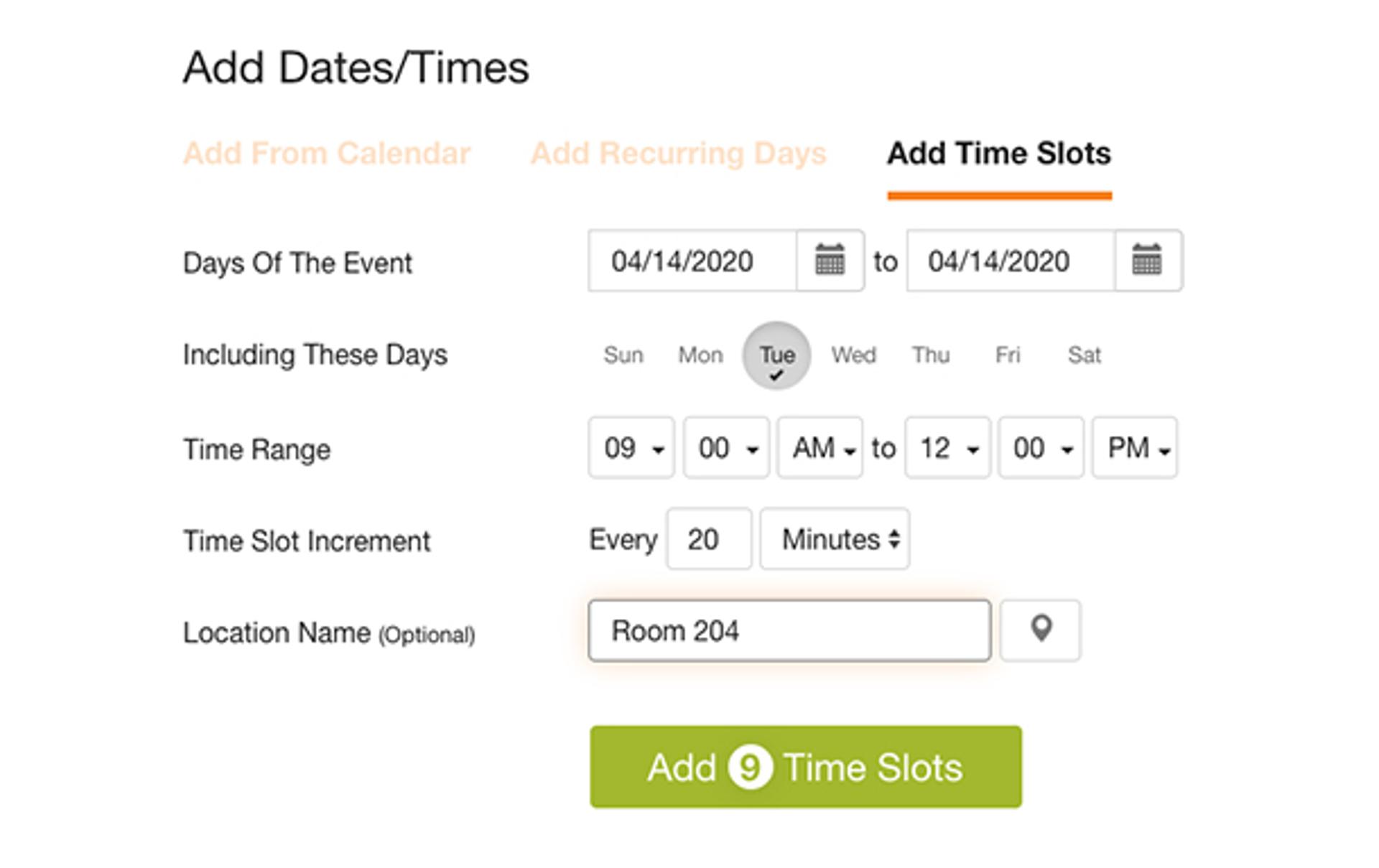This screenshot has width=1379, height=868.
Task: Click the map pin location icon
Action: click(x=1041, y=630)
